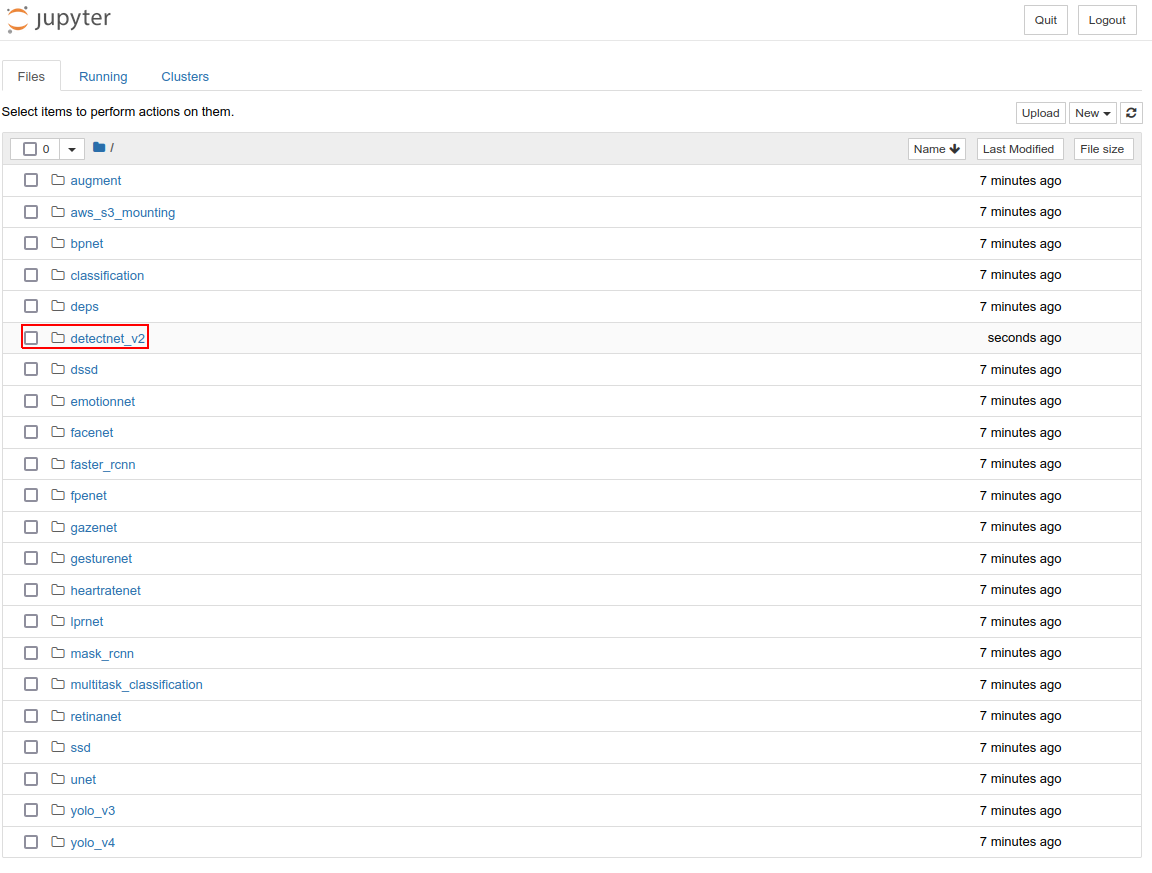Open the gazenet folder link
This screenshot has height=873, width=1152.
[94, 528]
